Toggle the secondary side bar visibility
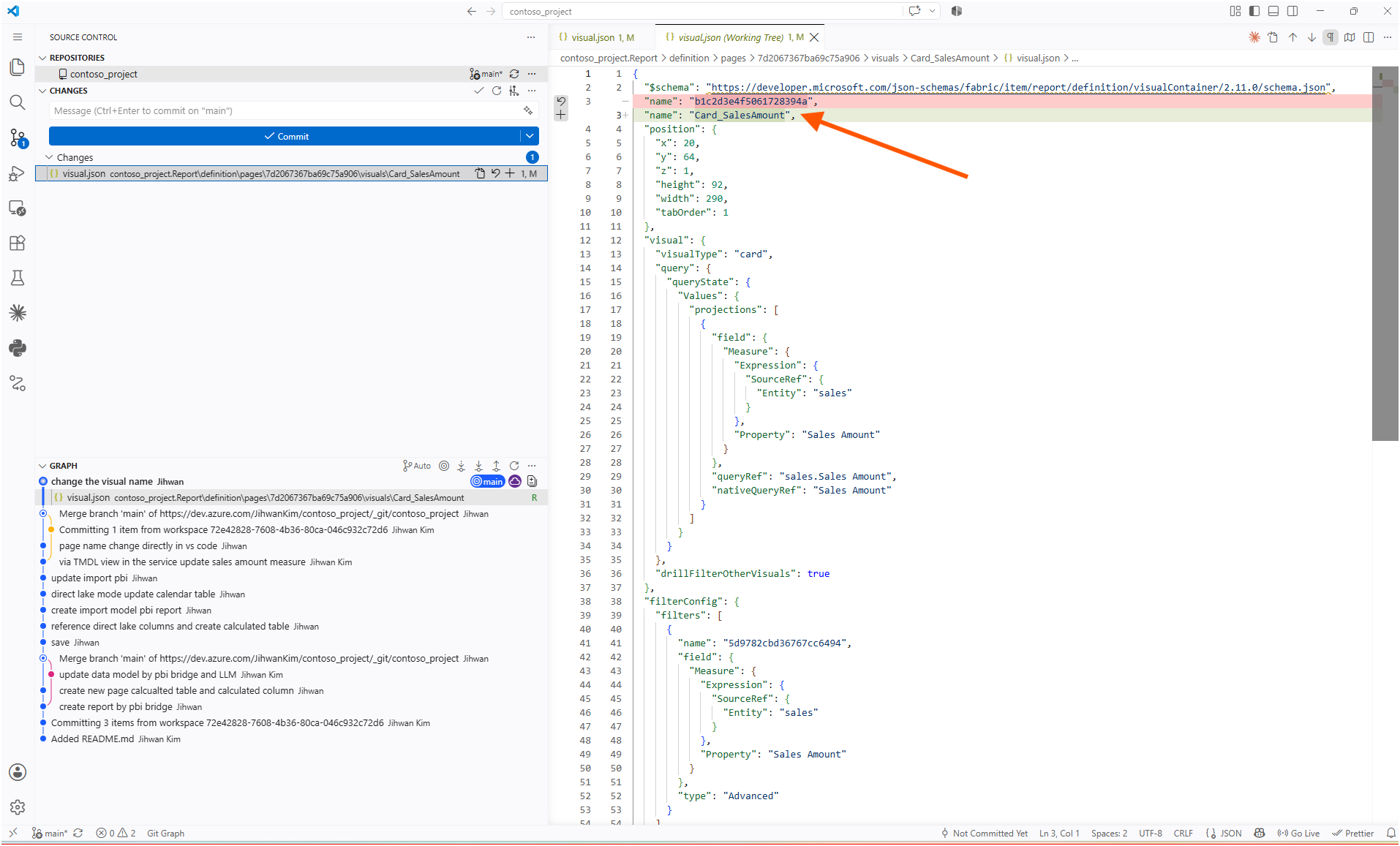The image size is (1400, 846). click(x=1292, y=11)
